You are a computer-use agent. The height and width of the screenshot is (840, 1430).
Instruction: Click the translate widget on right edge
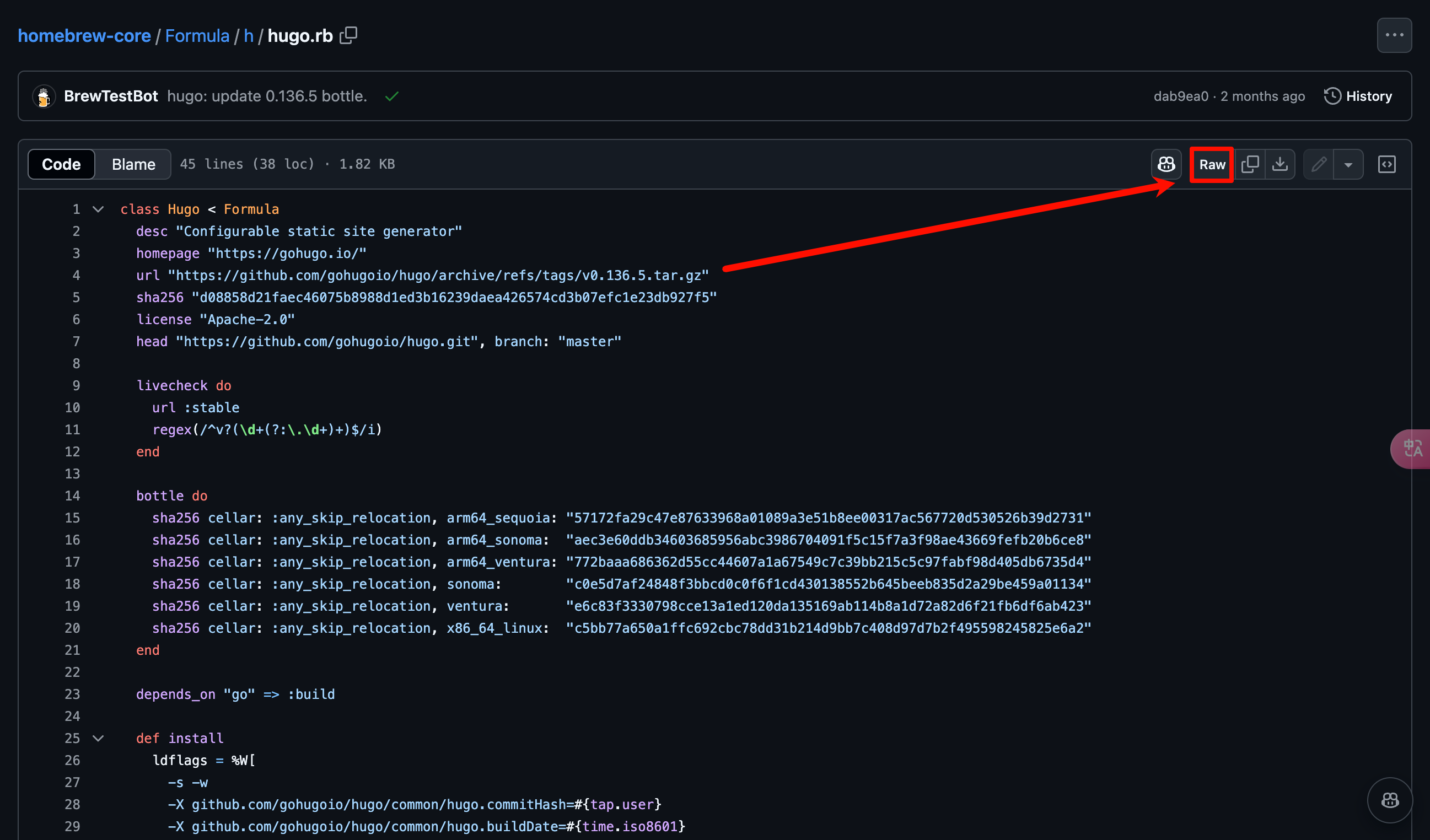(x=1412, y=449)
